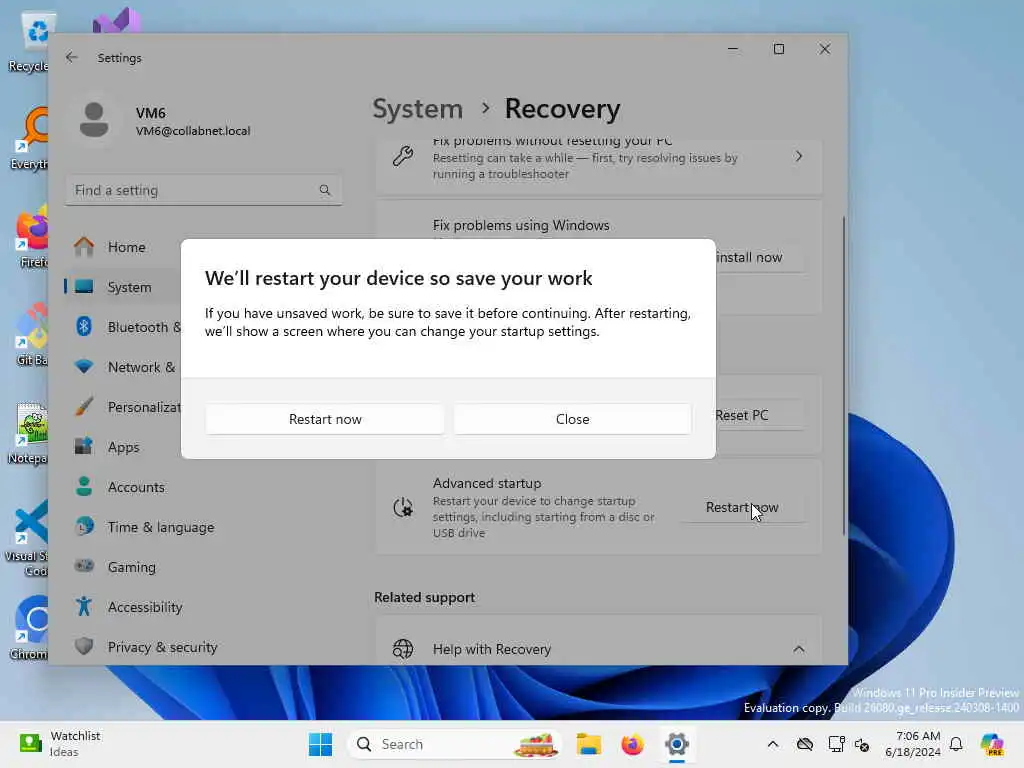Click the Accessibility figure icon
The height and width of the screenshot is (768, 1024).
[84, 607]
